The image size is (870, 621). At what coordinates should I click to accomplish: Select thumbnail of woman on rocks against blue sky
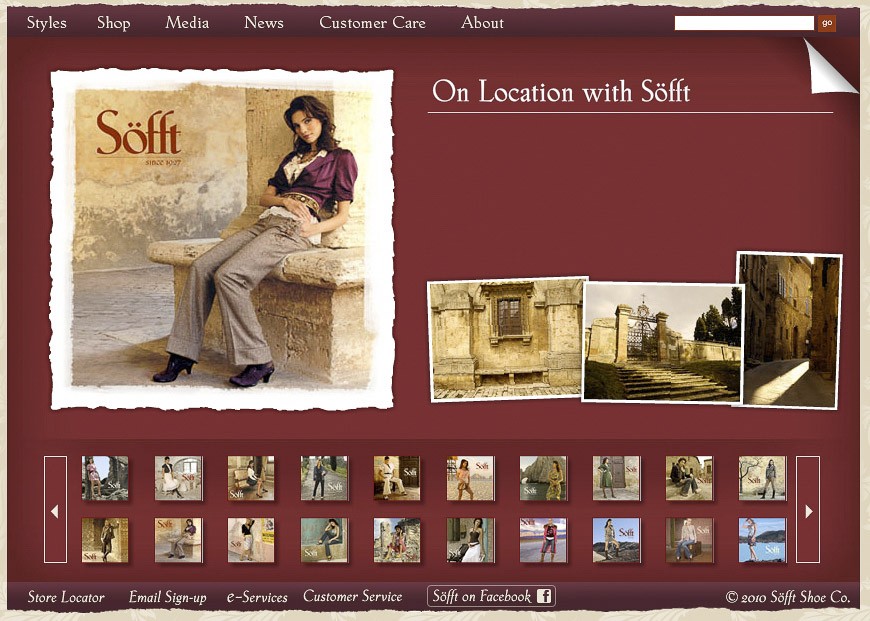pyautogui.click(x=616, y=540)
